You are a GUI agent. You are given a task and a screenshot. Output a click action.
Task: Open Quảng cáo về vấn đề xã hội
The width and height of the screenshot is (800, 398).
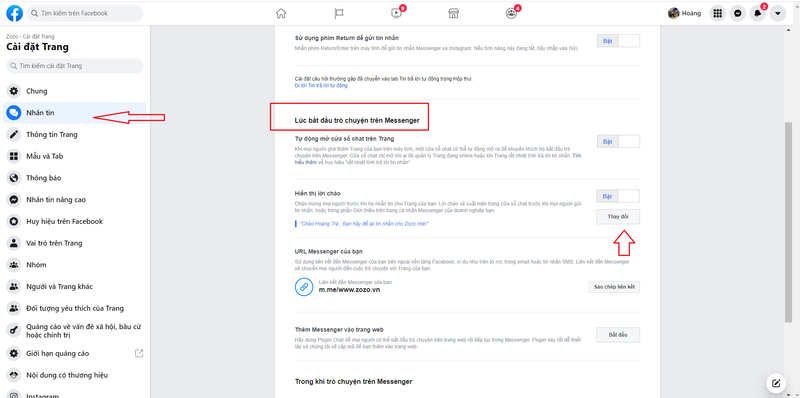pos(74,331)
